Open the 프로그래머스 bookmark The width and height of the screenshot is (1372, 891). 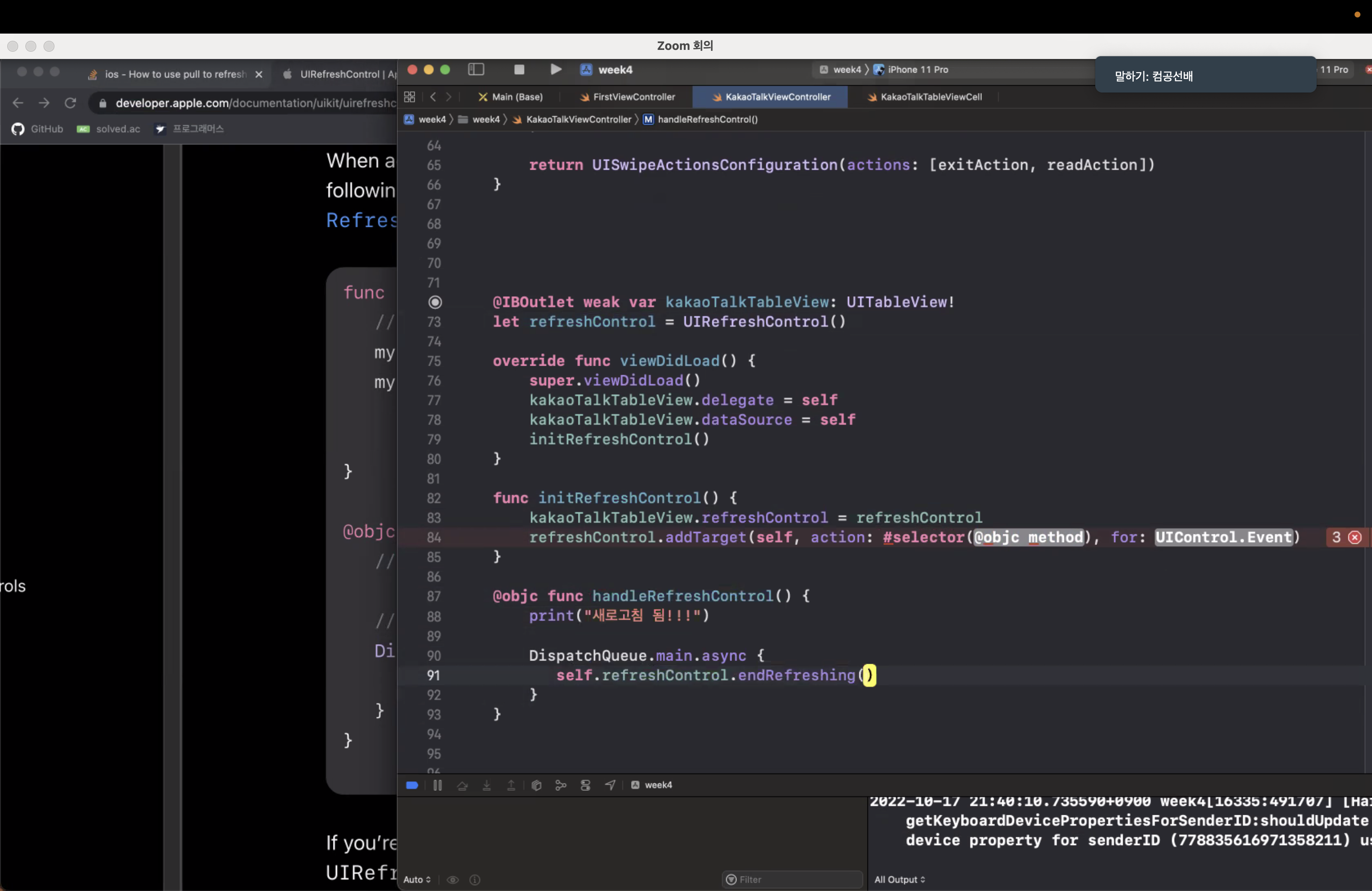[189, 129]
